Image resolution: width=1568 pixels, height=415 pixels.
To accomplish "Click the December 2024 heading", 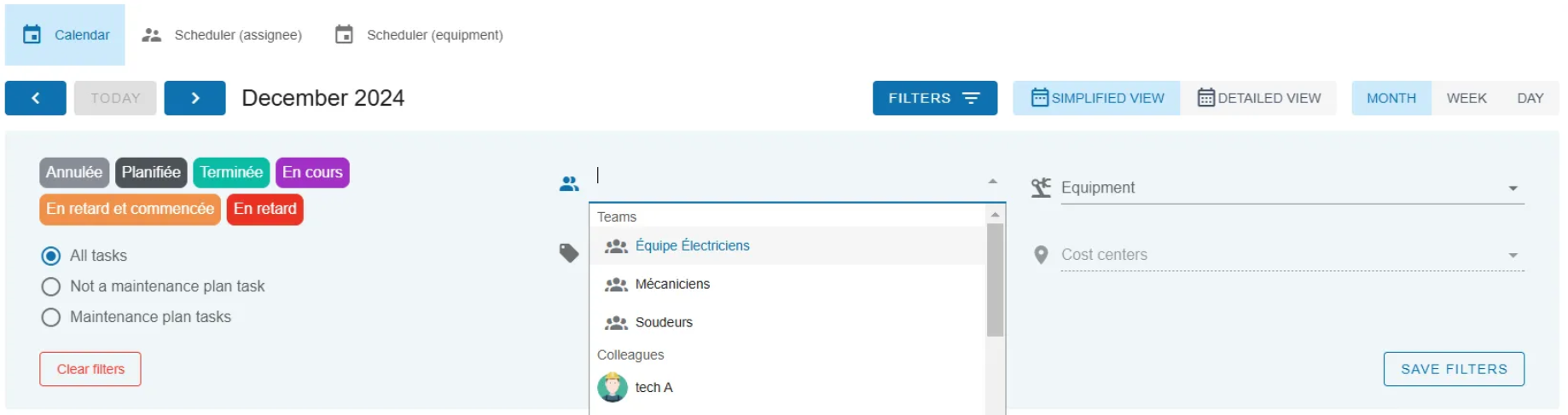I will pyautogui.click(x=323, y=98).
